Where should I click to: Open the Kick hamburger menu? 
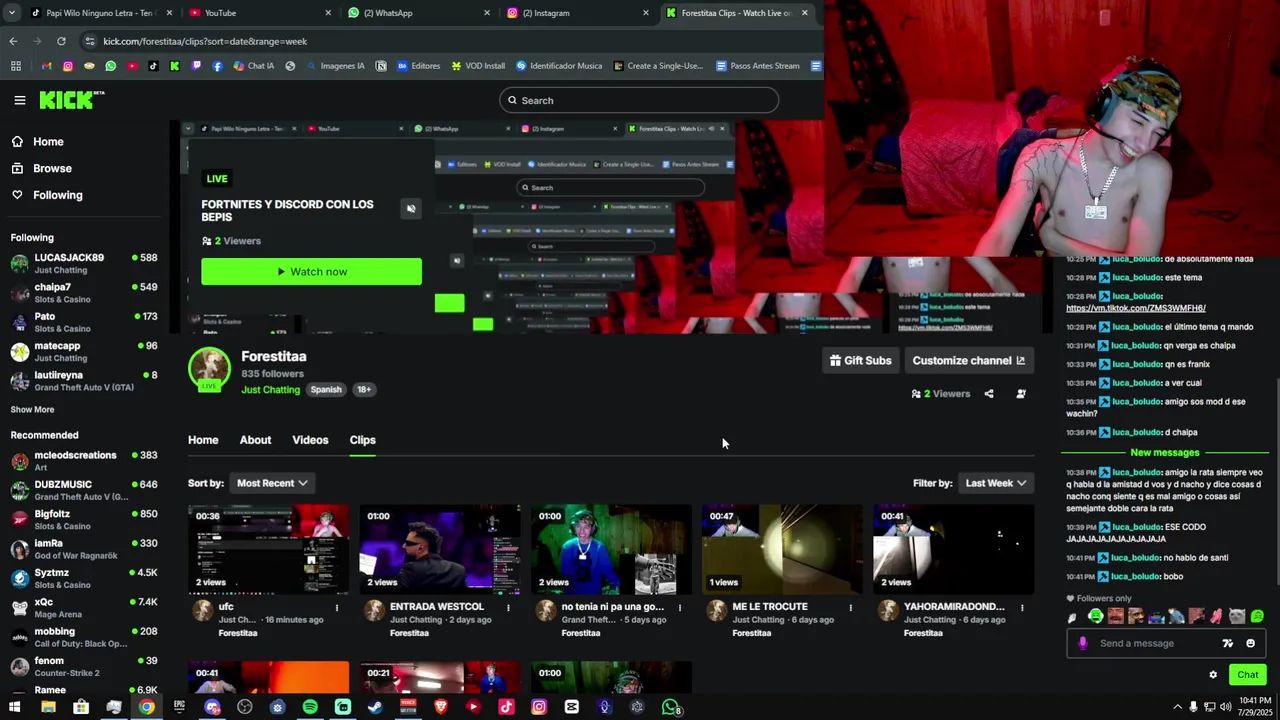coord(19,100)
